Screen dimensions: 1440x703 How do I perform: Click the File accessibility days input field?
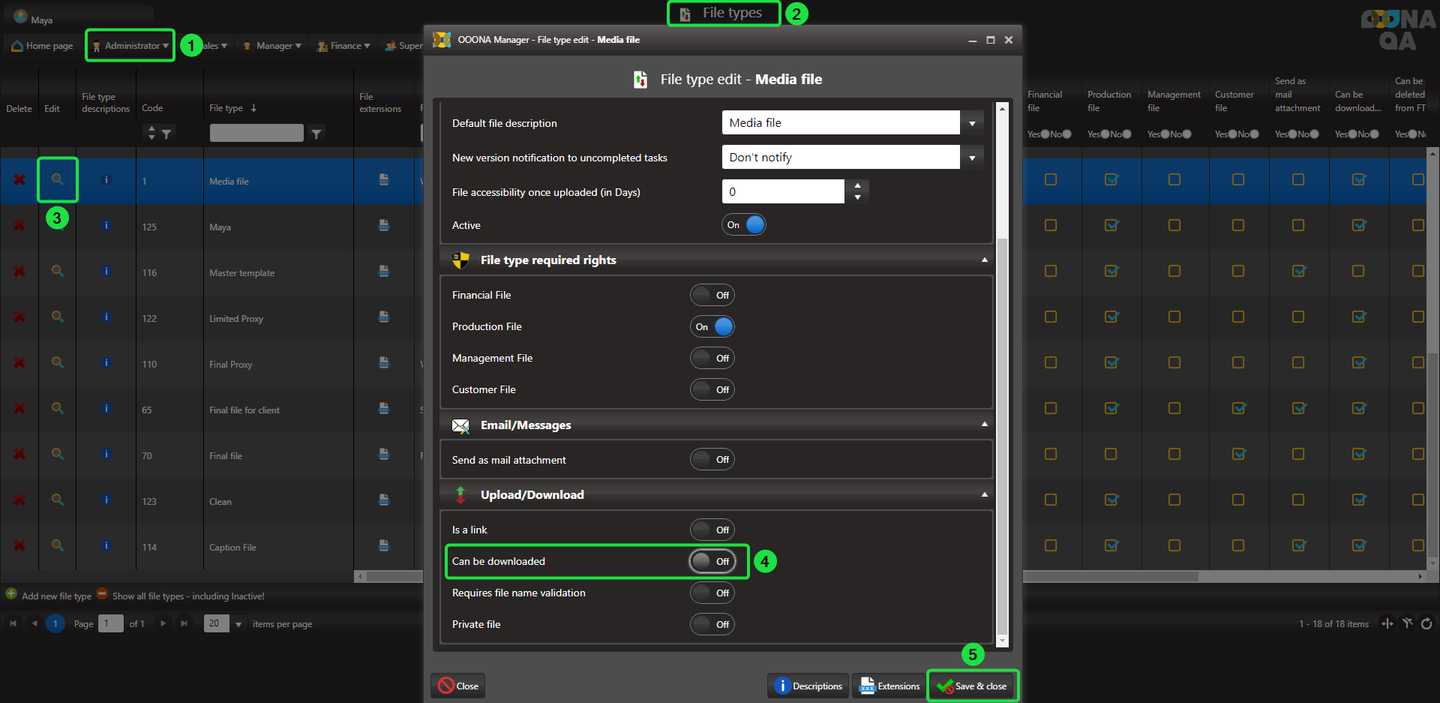click(x=783, y=192)
